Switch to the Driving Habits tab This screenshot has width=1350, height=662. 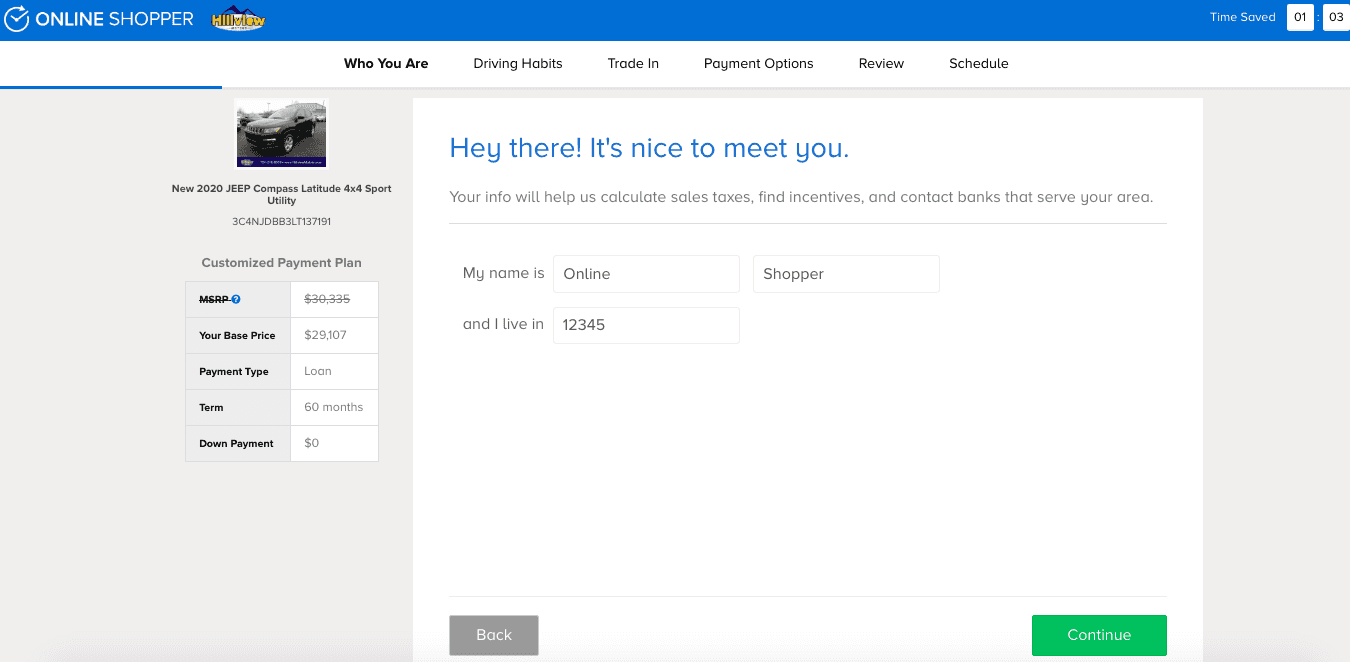[518, 63]
